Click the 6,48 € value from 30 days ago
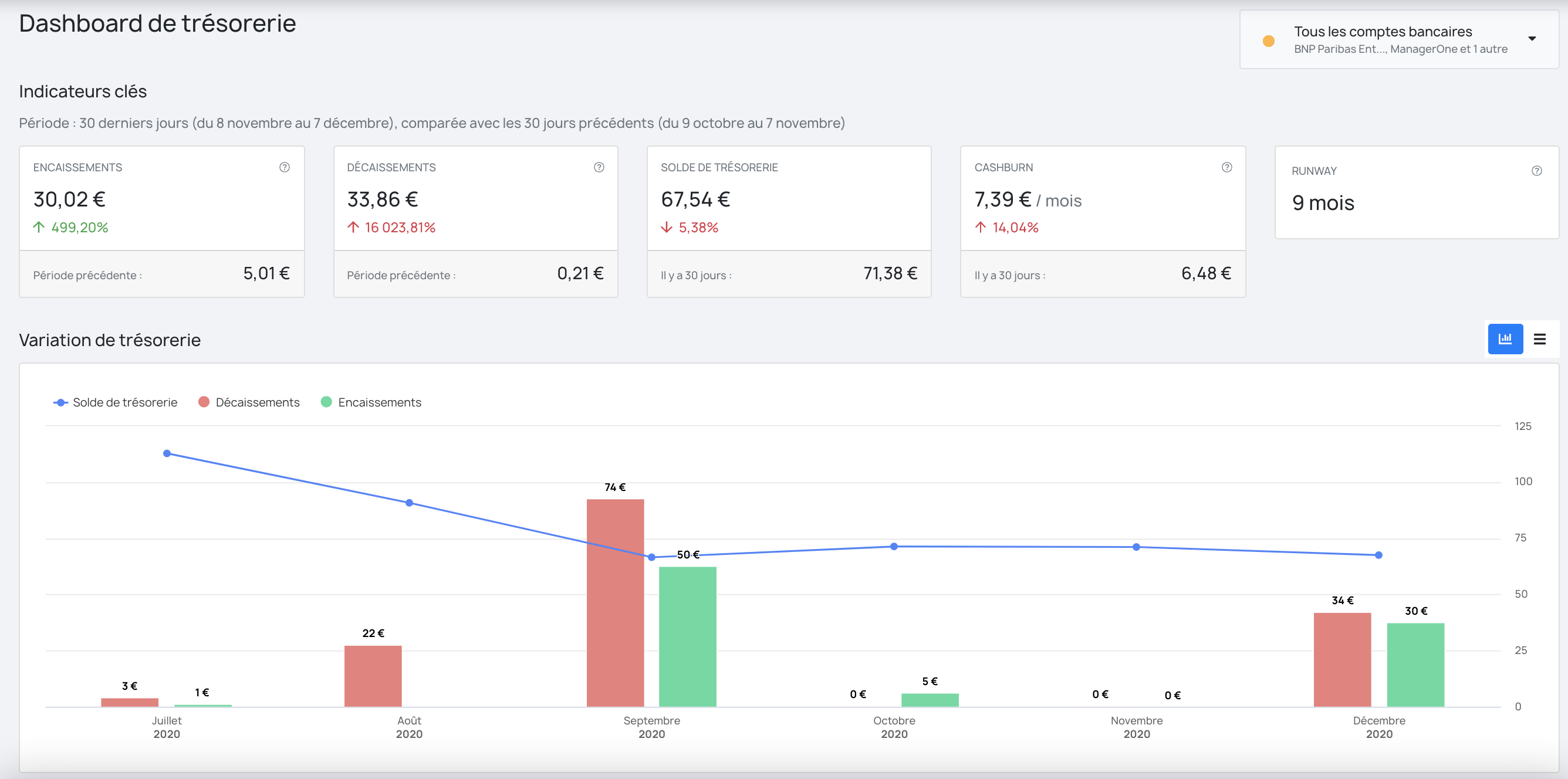This screenshot has height=779, width=1568. pyautogui.click(x=1207, y=273)
